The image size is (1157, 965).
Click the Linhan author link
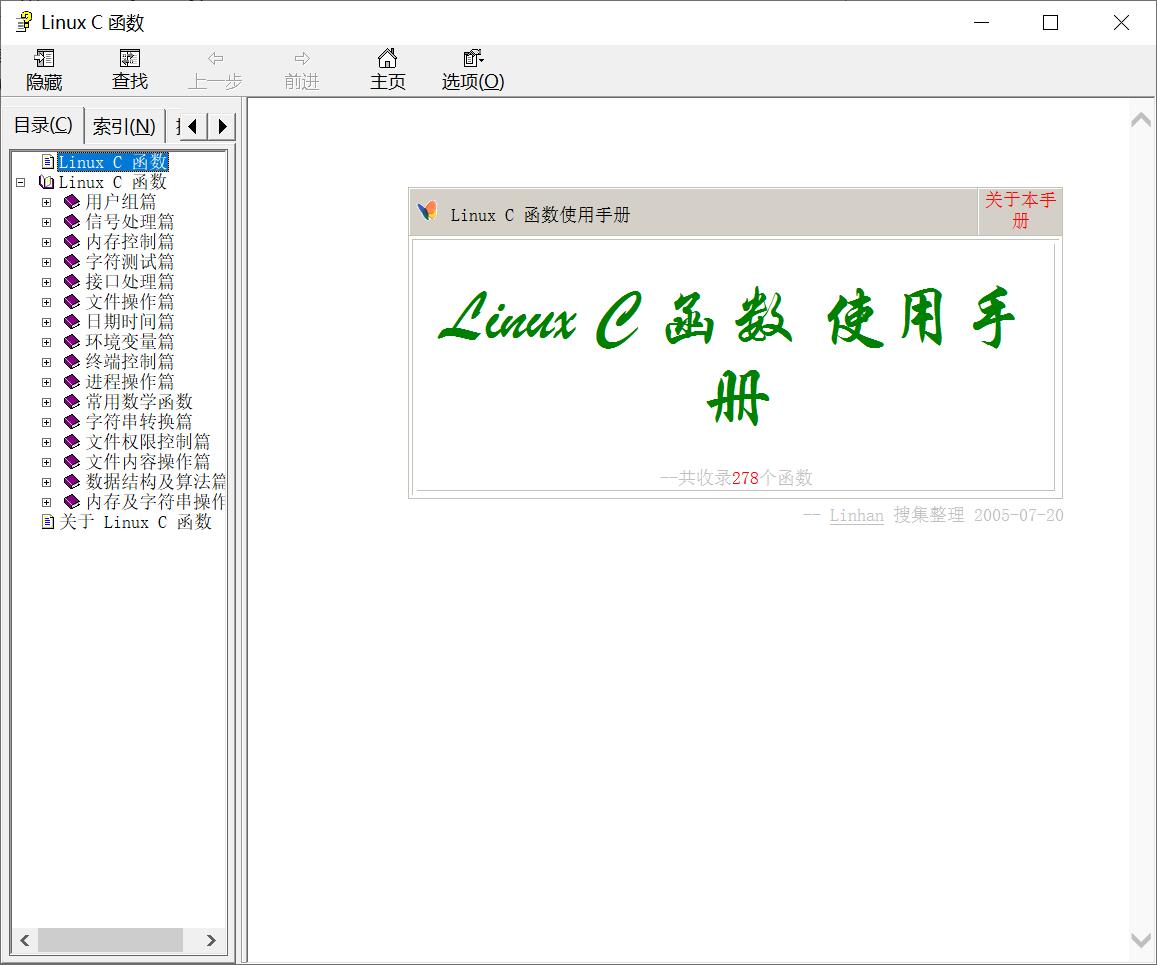856,516
